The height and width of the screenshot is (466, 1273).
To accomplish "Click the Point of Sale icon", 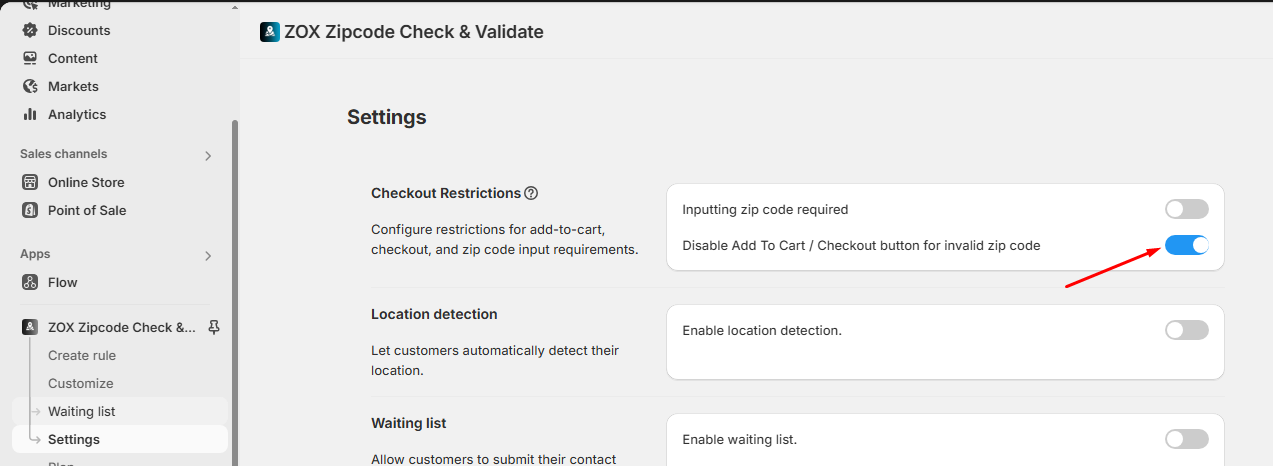I will [30, 210].
